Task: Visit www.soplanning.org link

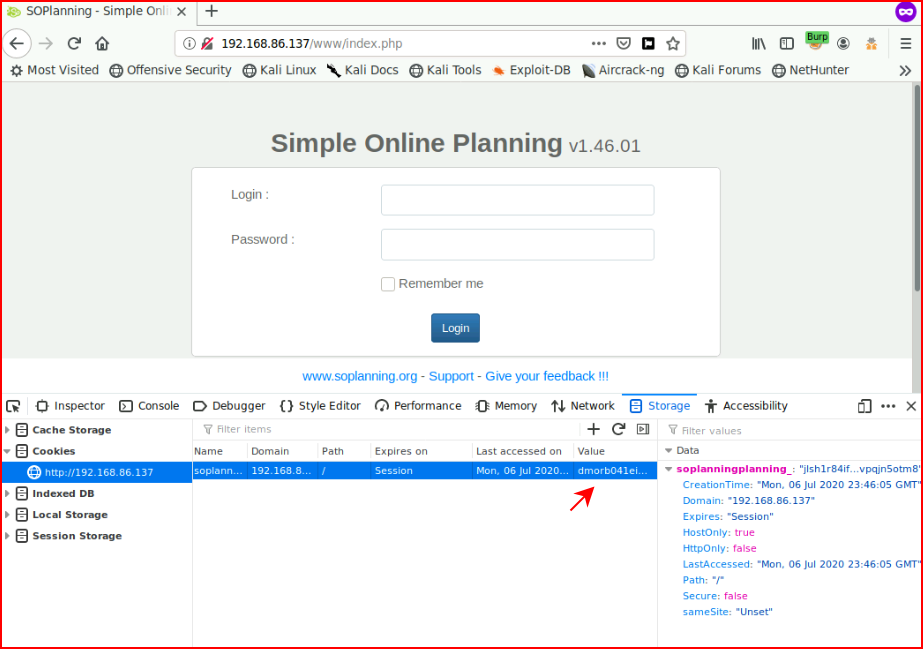Action: pyautogui.click(x=360, y=376)
